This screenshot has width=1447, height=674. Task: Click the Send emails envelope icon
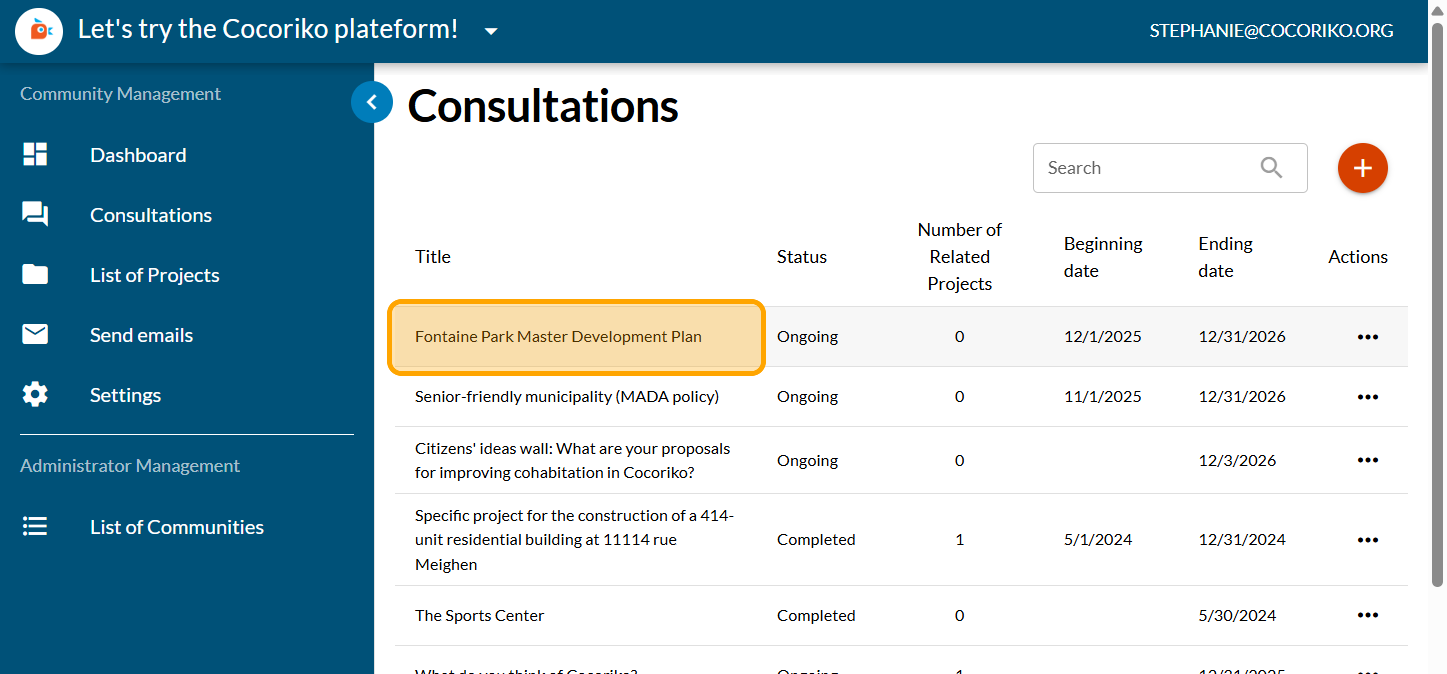35,335
